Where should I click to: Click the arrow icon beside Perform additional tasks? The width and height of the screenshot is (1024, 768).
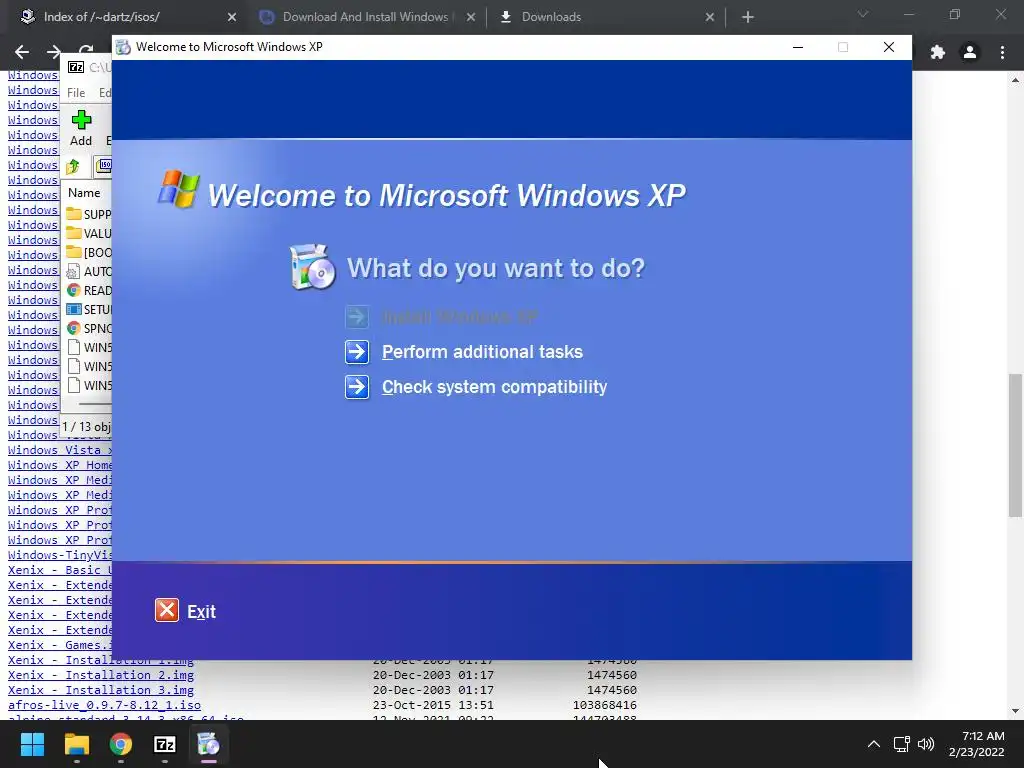(357, 352)
